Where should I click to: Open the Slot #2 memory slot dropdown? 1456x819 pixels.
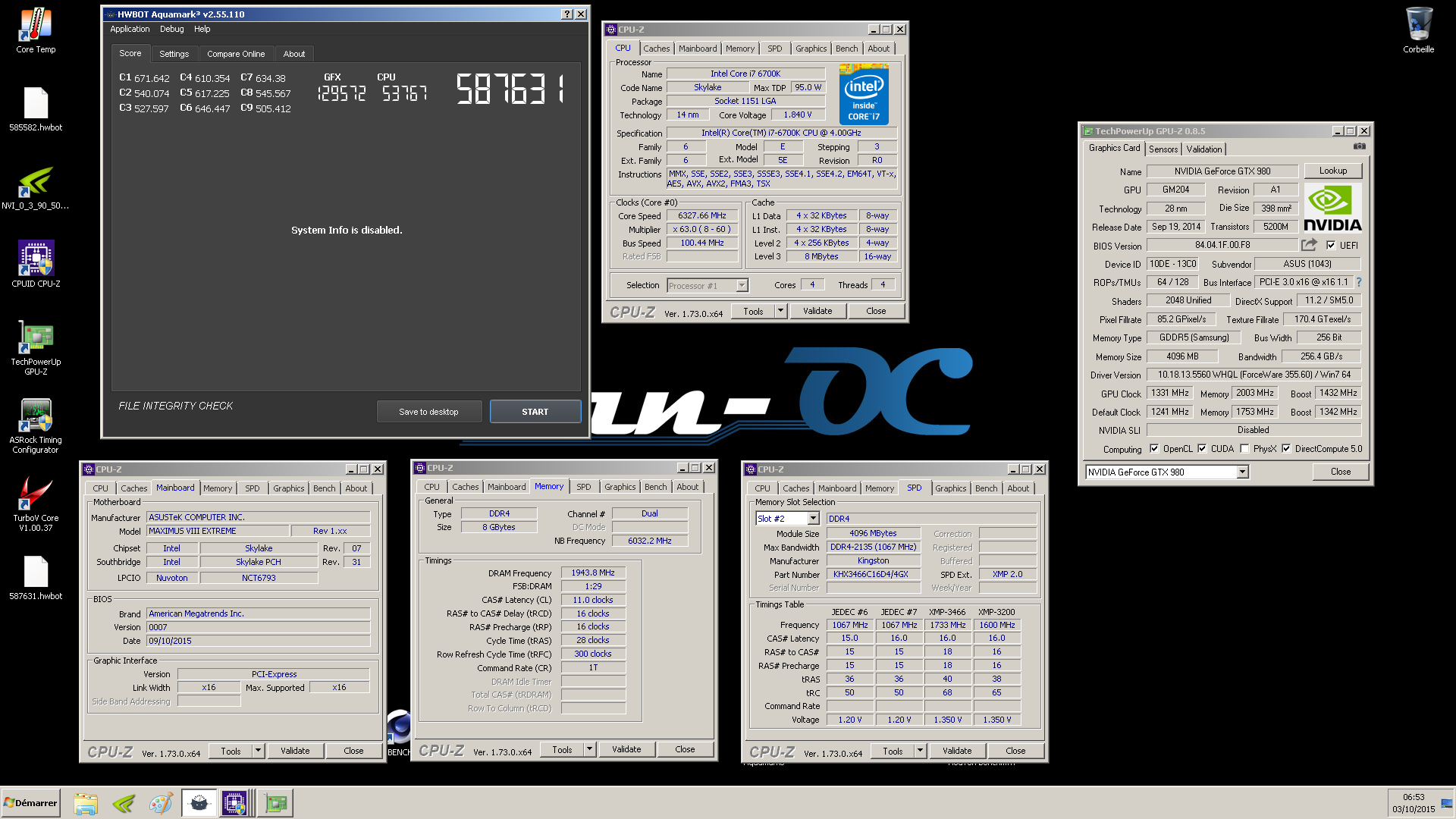coord(813,519)
